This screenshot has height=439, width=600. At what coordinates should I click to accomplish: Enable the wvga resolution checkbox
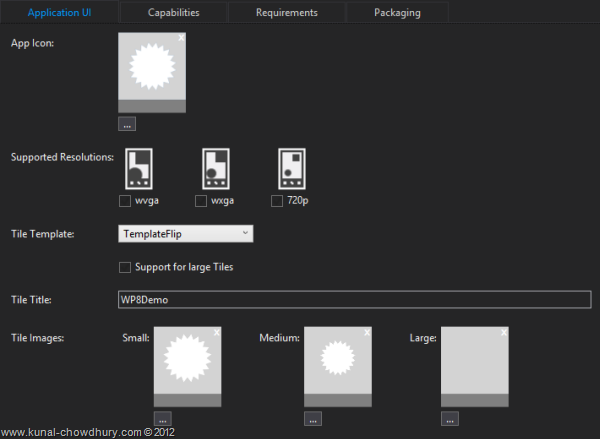pos(125,201)
